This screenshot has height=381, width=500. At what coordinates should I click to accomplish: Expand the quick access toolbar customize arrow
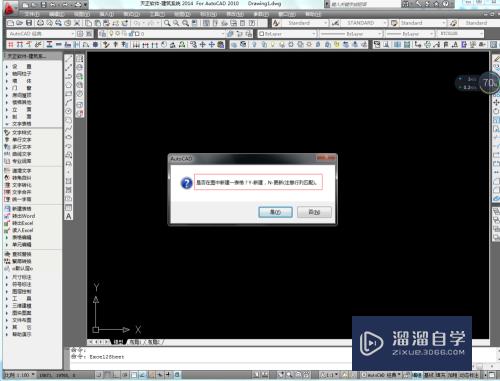85,5
